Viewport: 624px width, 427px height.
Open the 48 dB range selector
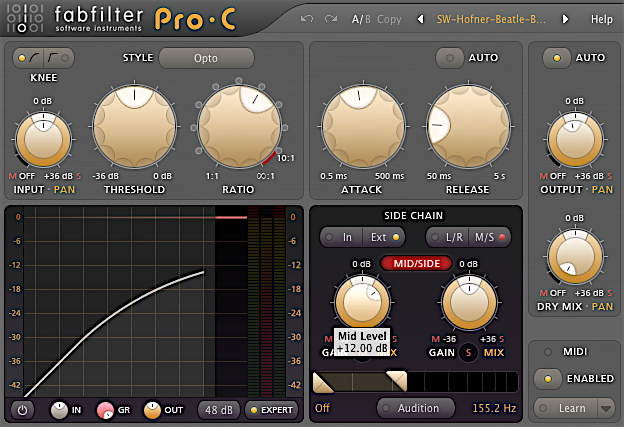[219, 410]
